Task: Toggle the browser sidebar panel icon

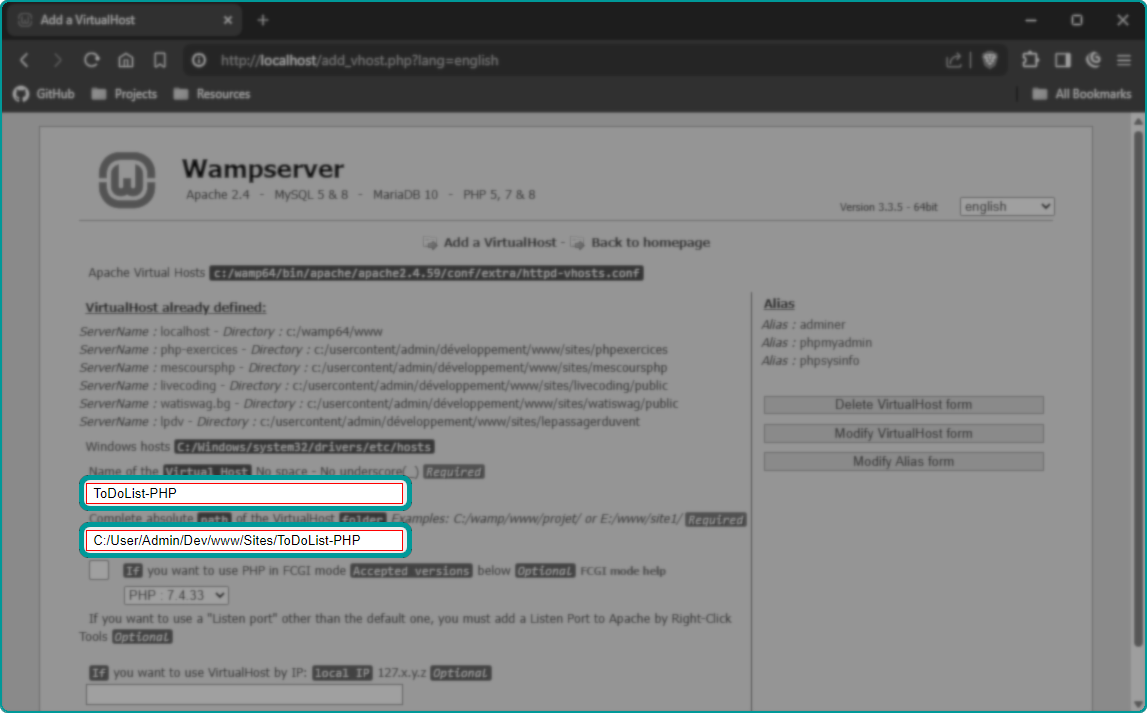Action: pyautogui.click(x=1062, y=60)
